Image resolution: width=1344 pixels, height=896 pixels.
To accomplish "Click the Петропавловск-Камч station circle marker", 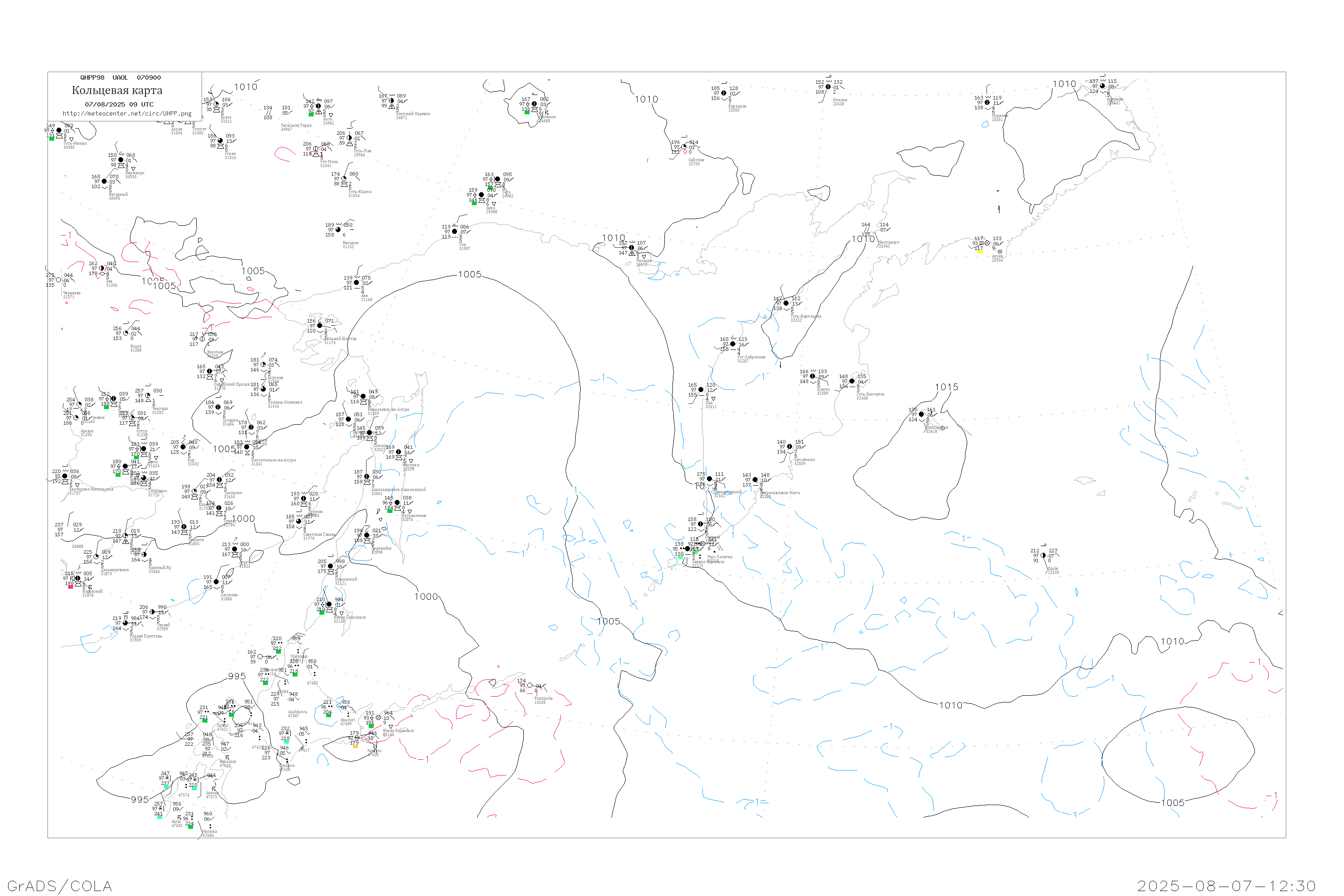I will tap(755, 479).
